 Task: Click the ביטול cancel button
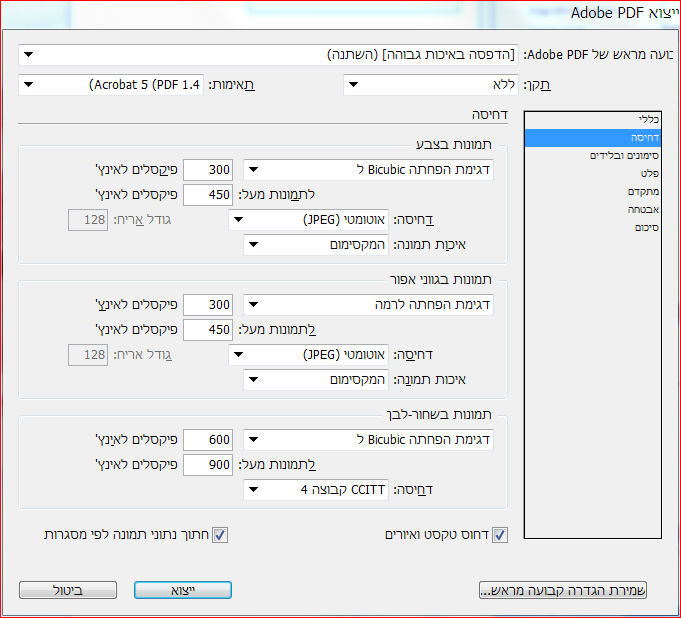(68, 590)
